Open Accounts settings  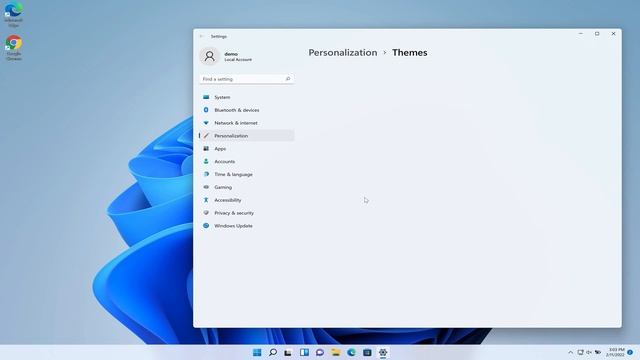tap(247, 162)
